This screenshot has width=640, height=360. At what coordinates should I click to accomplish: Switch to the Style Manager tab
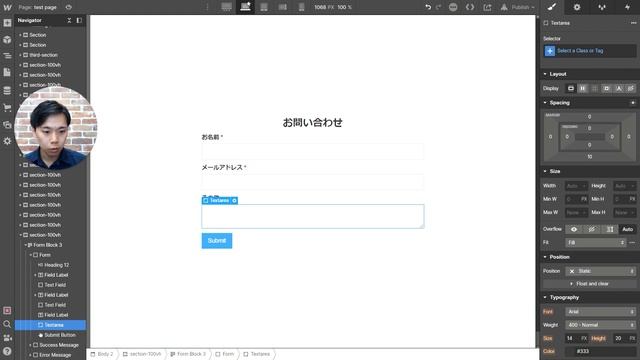(x=602, y=7)
